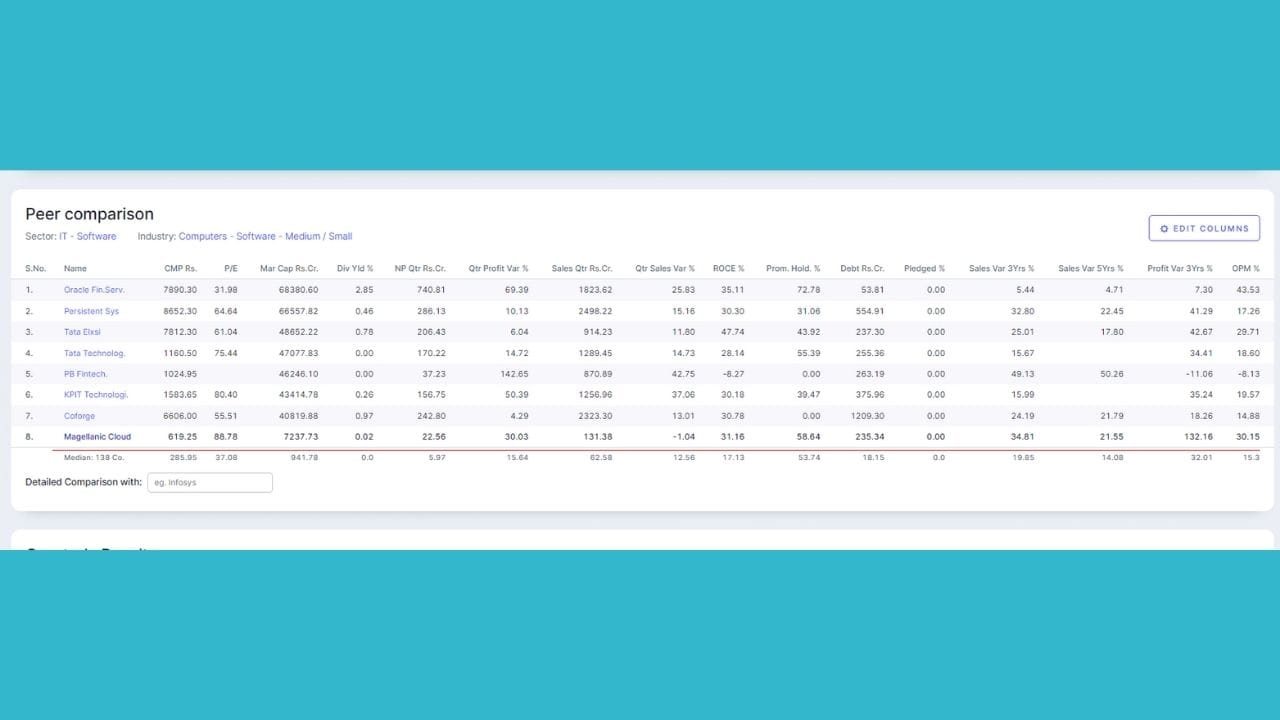Viewport: 1280px width, 720px height.
Task: Open the Coforge company page
Action: (80, 416)
